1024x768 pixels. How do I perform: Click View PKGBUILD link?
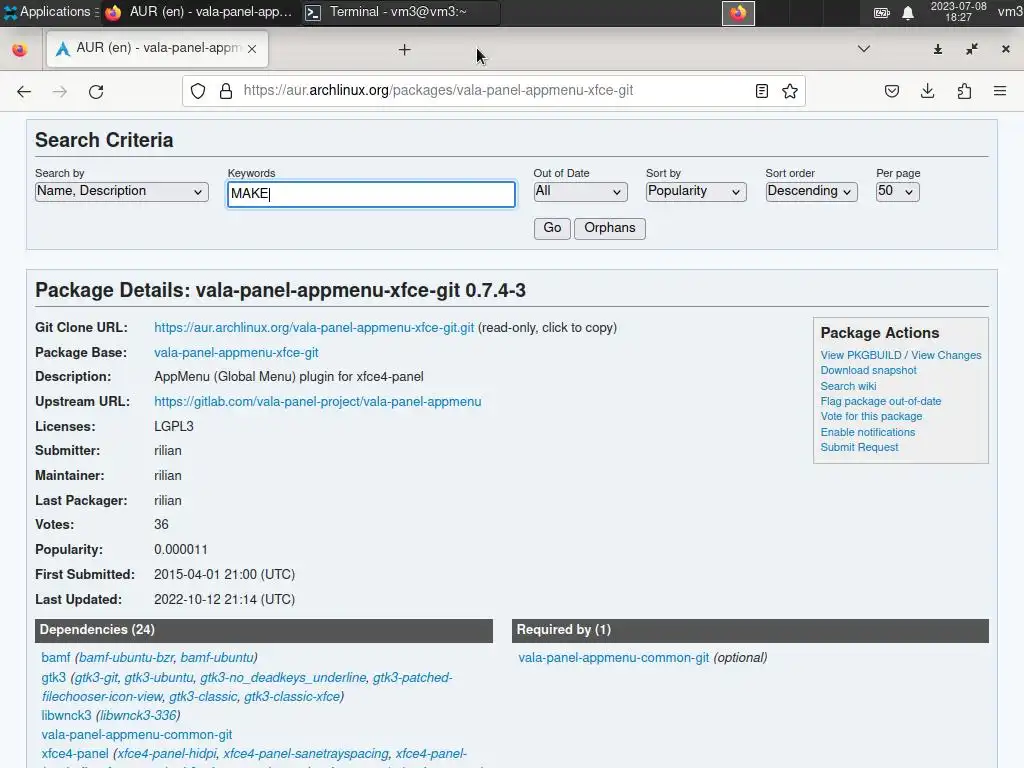[861, 355]
